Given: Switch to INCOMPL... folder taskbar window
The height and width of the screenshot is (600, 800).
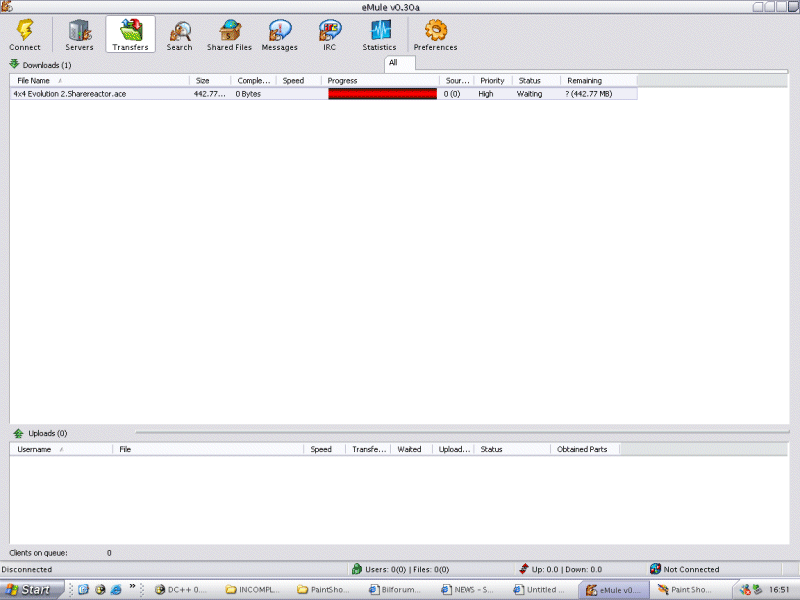Looking at the screenshot, I should click(255, 590).
